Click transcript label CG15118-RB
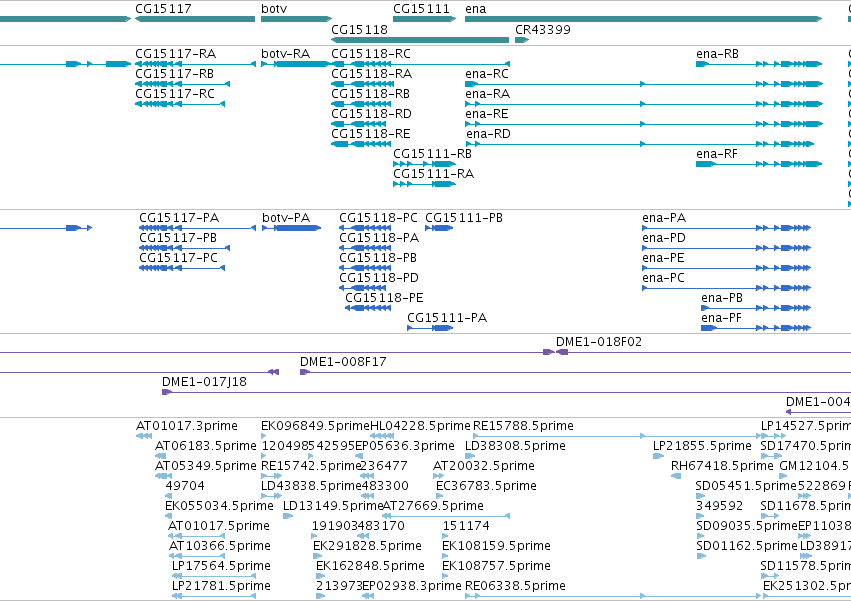The height and width of the screenshot is (601, 851). (371, 94)
